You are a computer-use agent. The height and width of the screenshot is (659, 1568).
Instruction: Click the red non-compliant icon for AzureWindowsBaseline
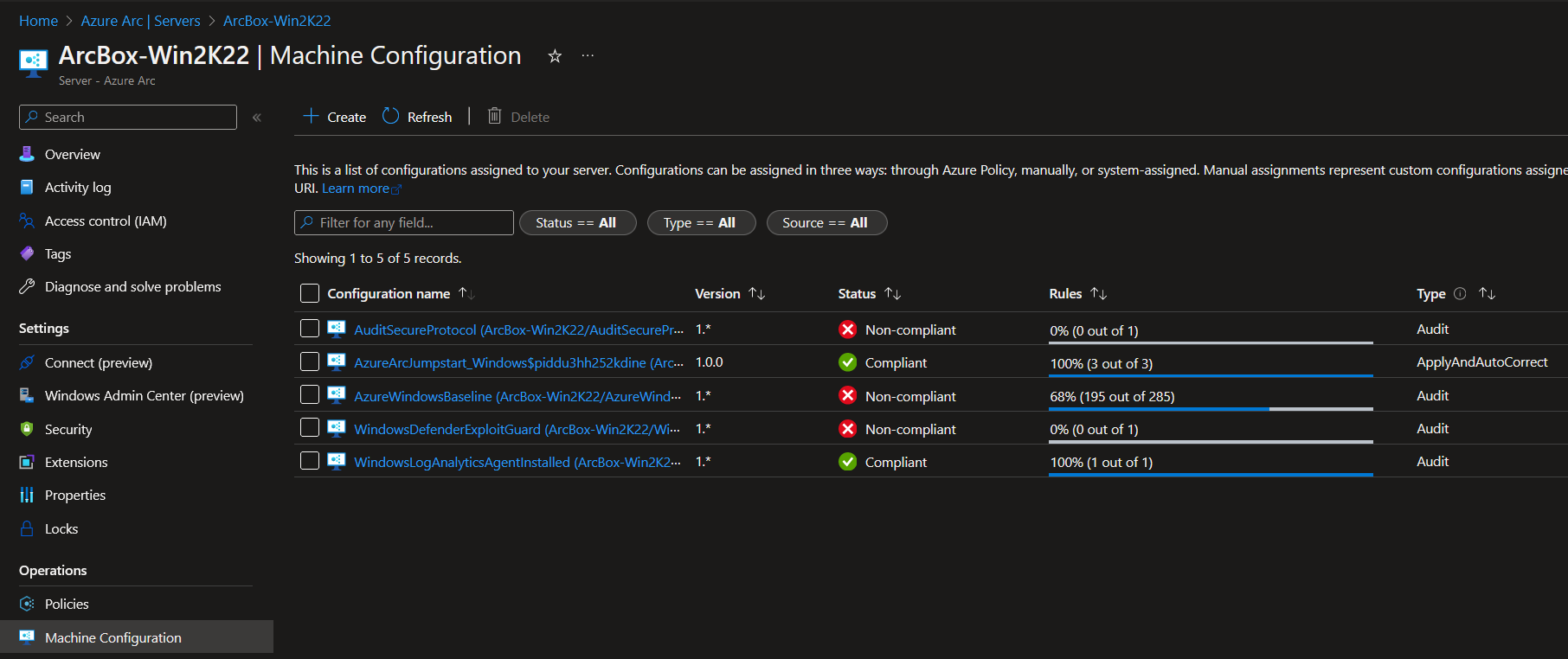click(x=848, y=395)
